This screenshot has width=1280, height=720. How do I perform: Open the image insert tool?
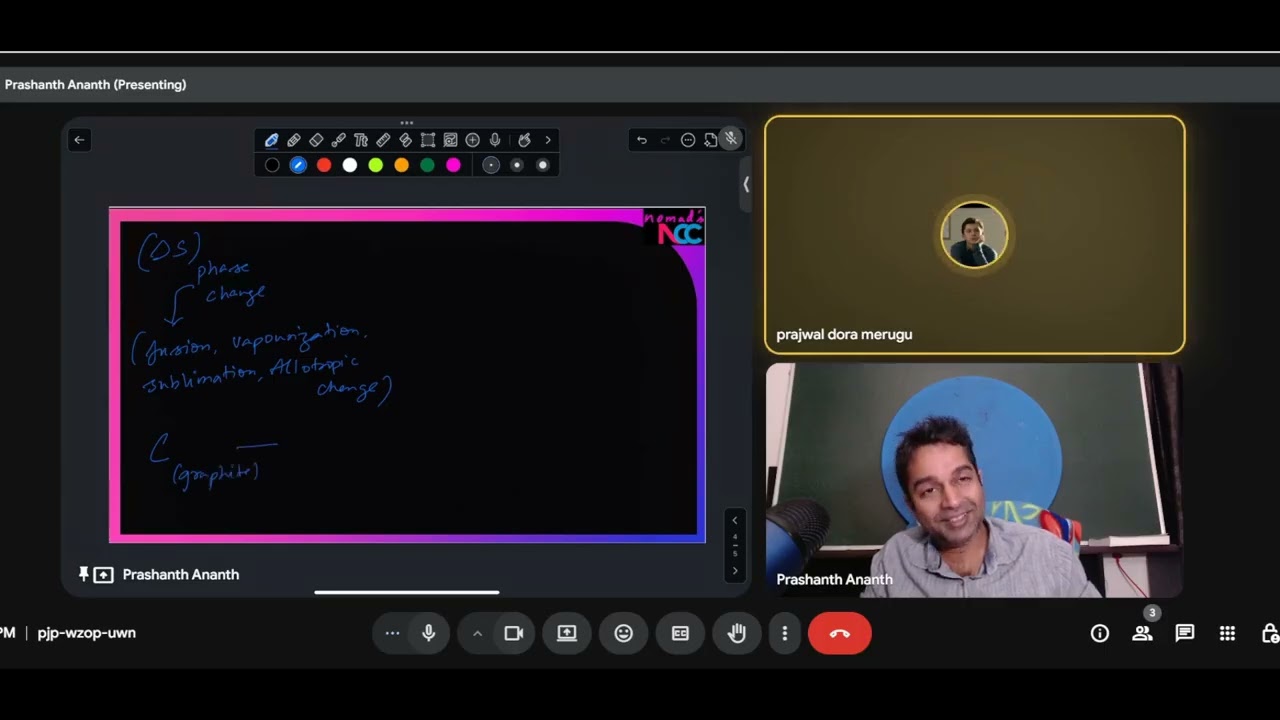[x=450, y=140]
